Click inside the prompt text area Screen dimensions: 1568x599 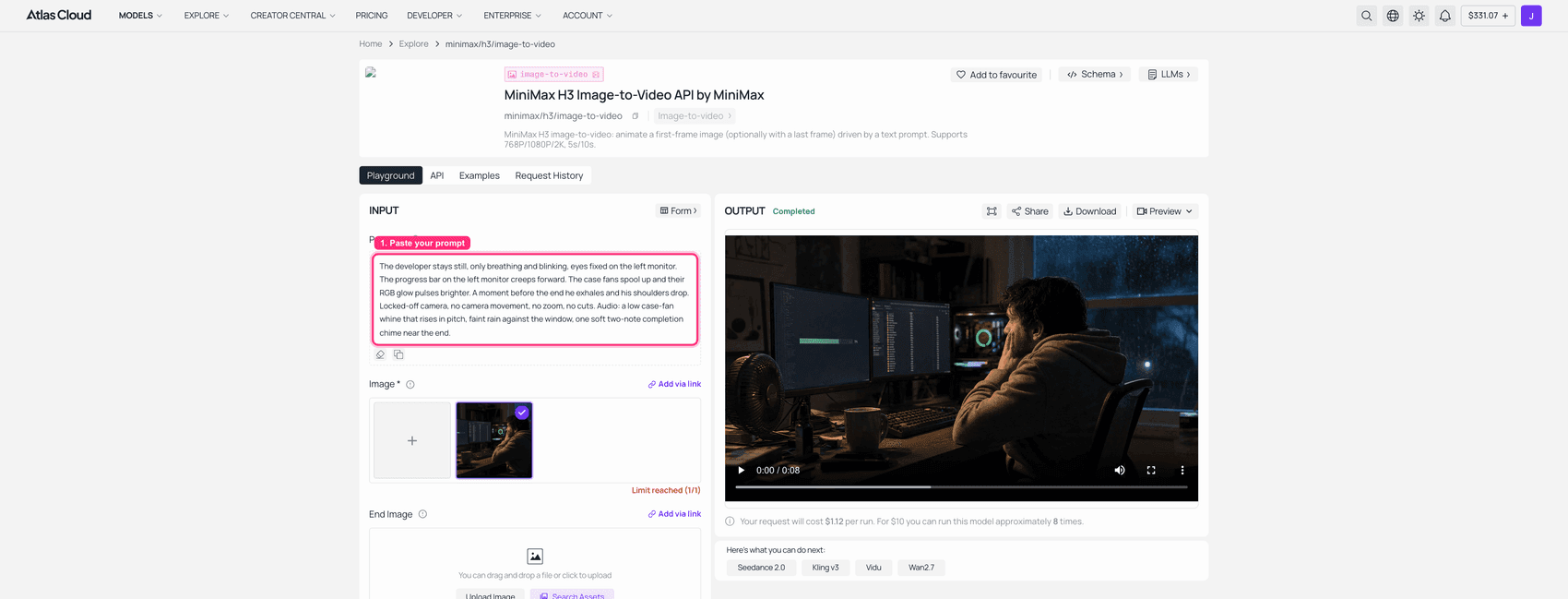[x=535, y=299]
